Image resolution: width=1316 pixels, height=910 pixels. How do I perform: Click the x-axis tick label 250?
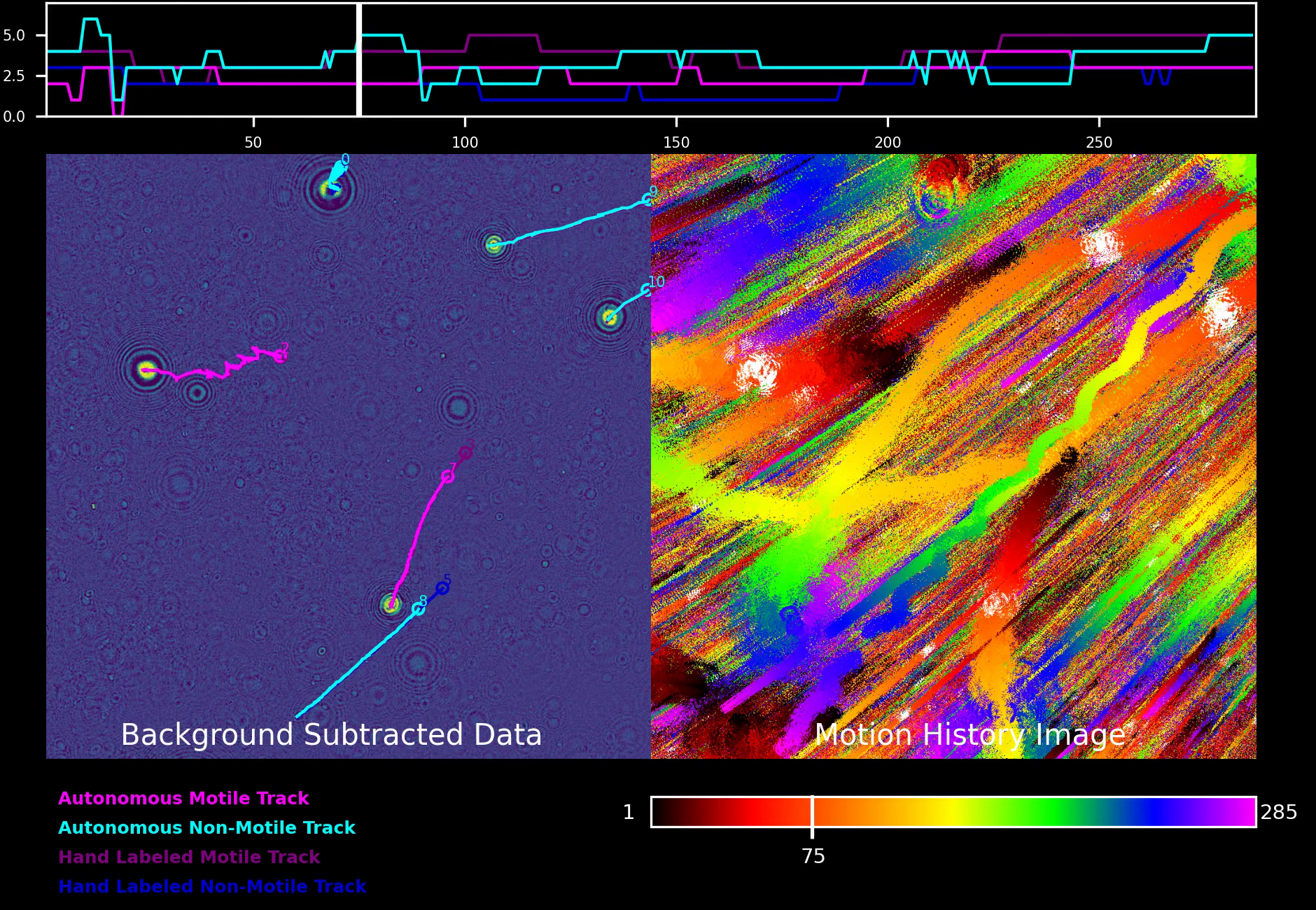[x=1099, y=143]
